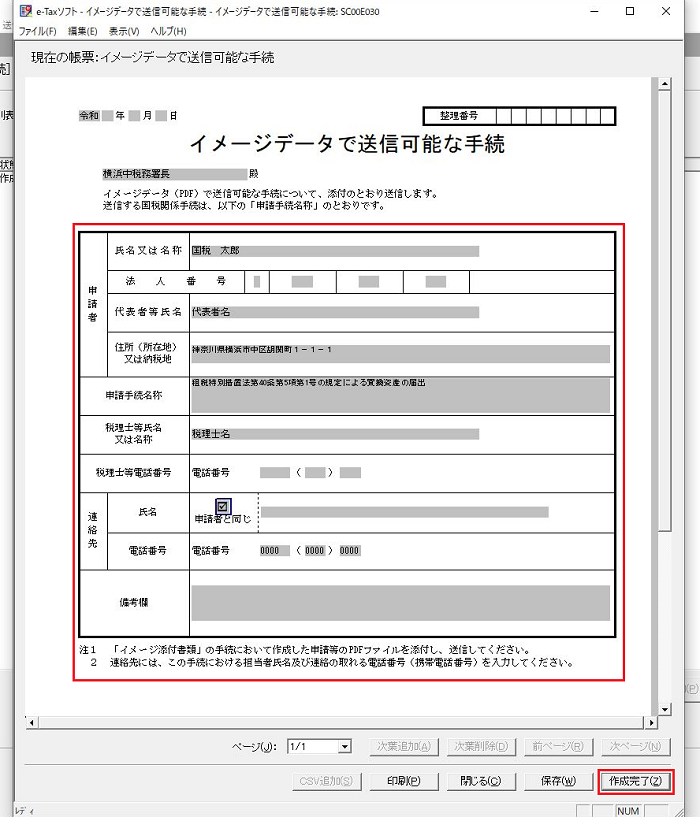Open the 編集(E) menu
This screenshot has height=817, width=700.
click(x=82, y=31)
